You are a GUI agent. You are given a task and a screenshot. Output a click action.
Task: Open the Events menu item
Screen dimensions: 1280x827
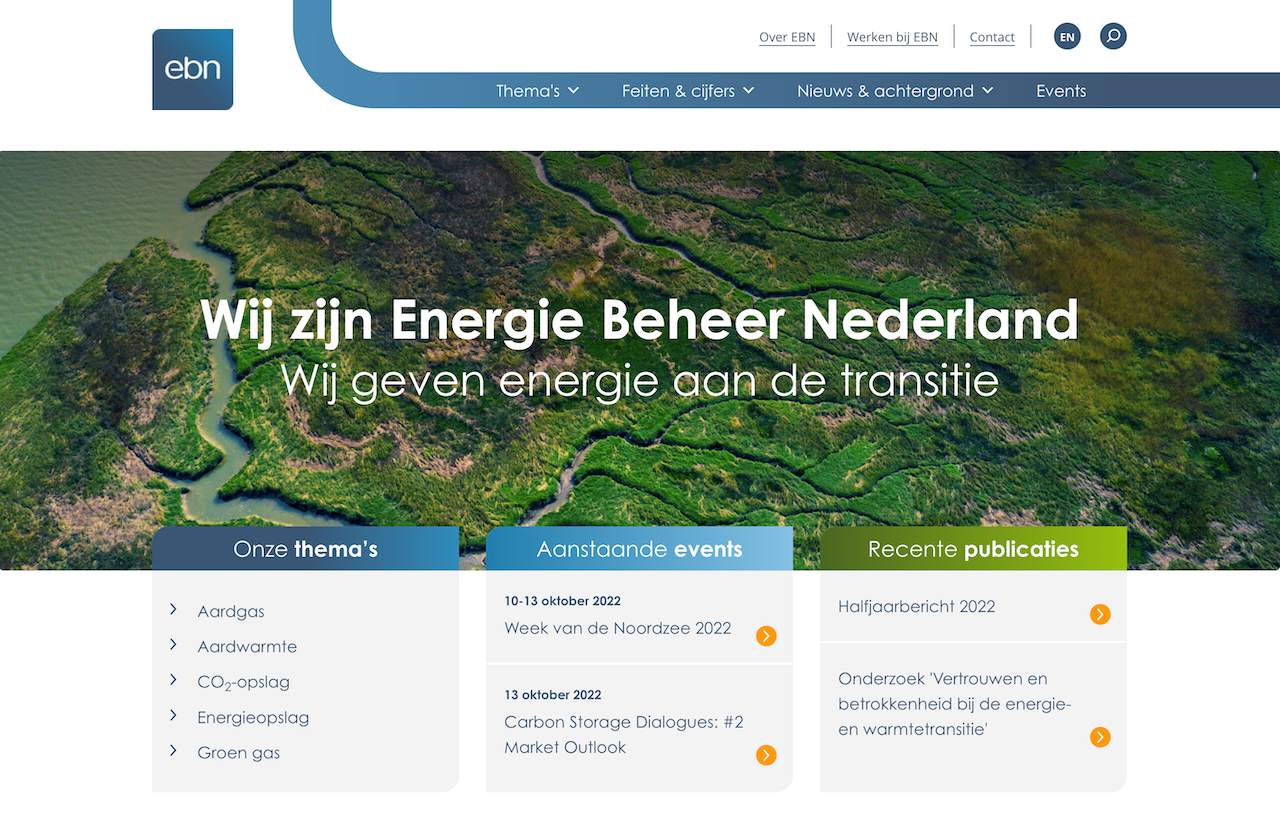[1061, 90]
